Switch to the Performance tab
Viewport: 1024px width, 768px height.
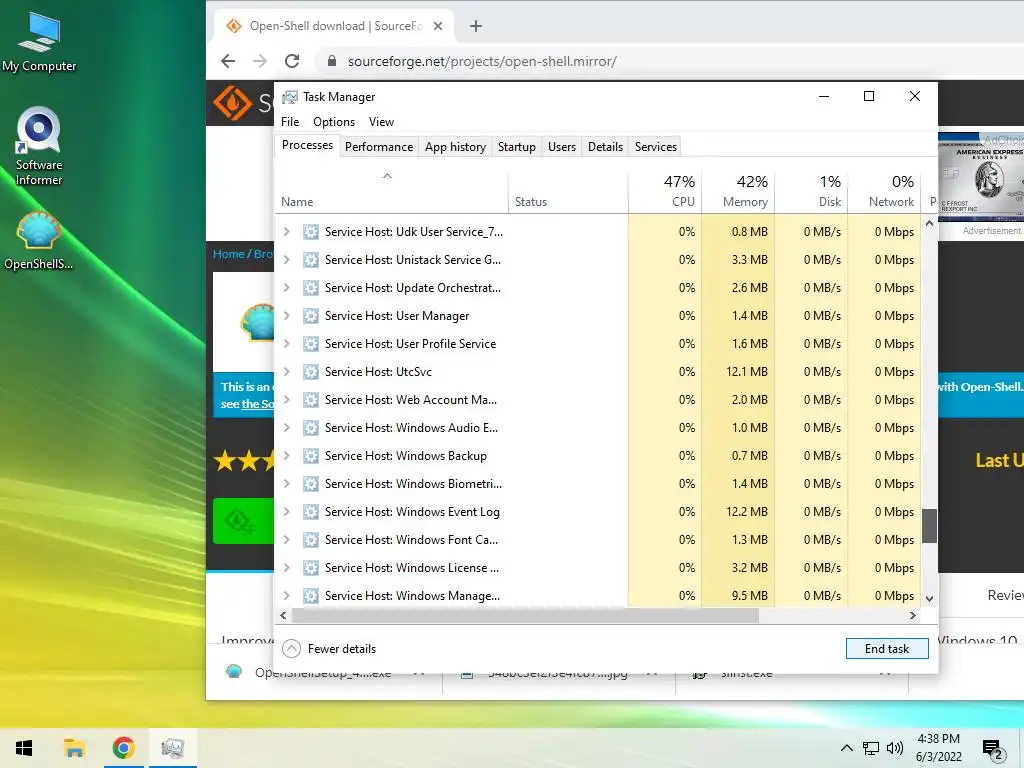[x=379, y=147]
